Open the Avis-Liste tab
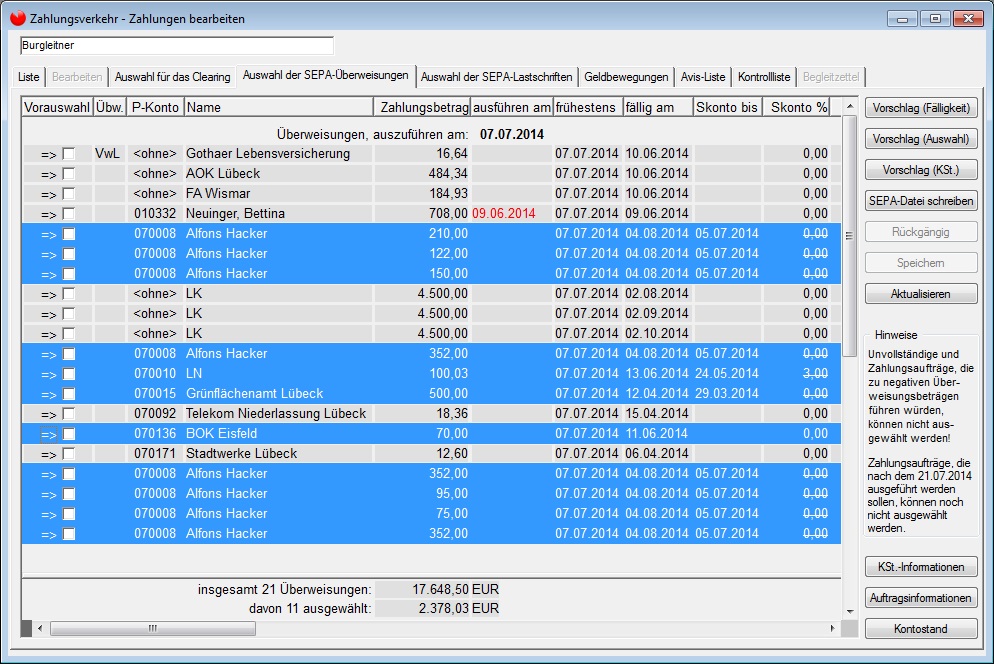Image resolution: width=994 pixels, height=664 pixels. click(x=703, y=77)
